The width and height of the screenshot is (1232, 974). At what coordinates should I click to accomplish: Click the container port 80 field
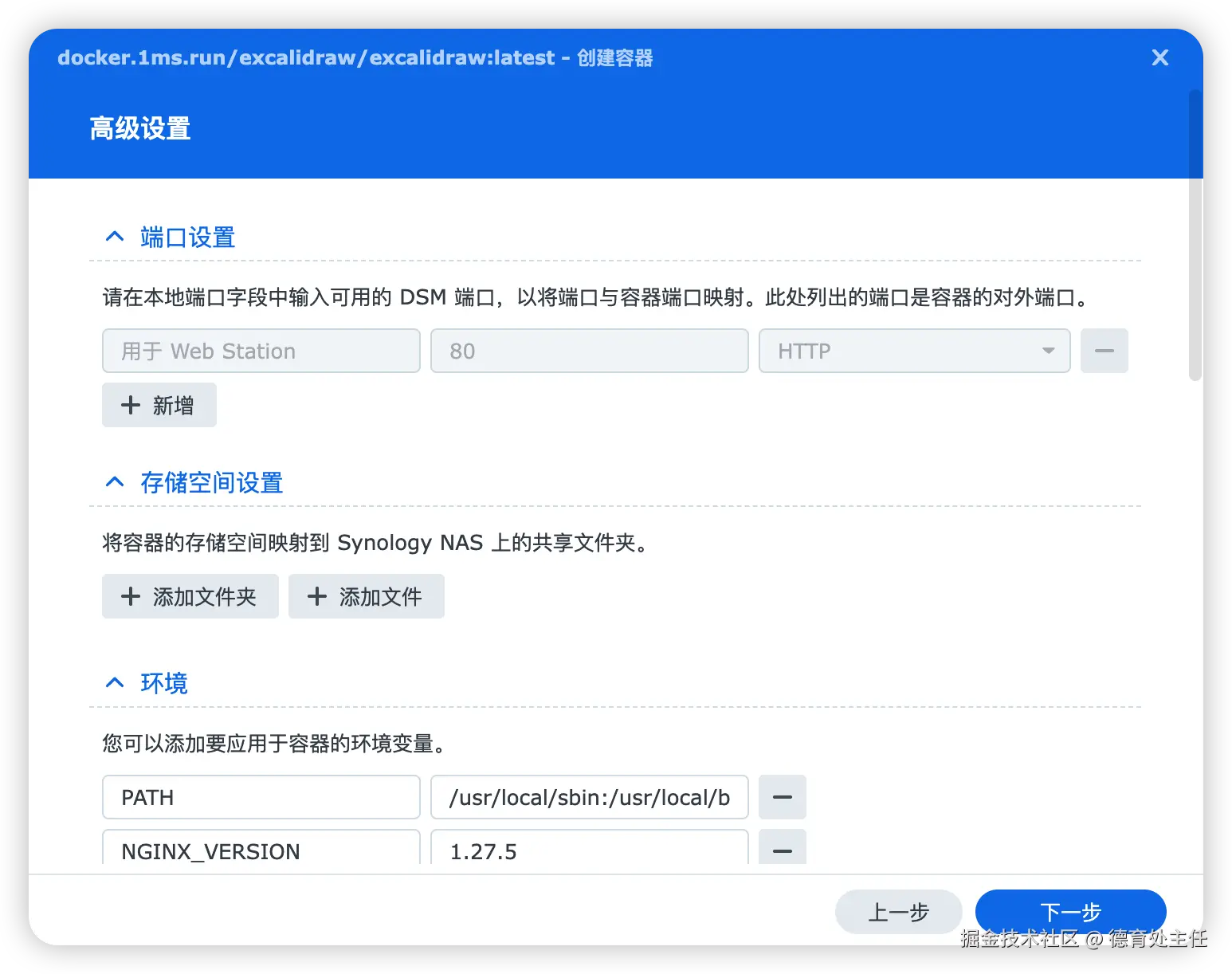point(590,351)
